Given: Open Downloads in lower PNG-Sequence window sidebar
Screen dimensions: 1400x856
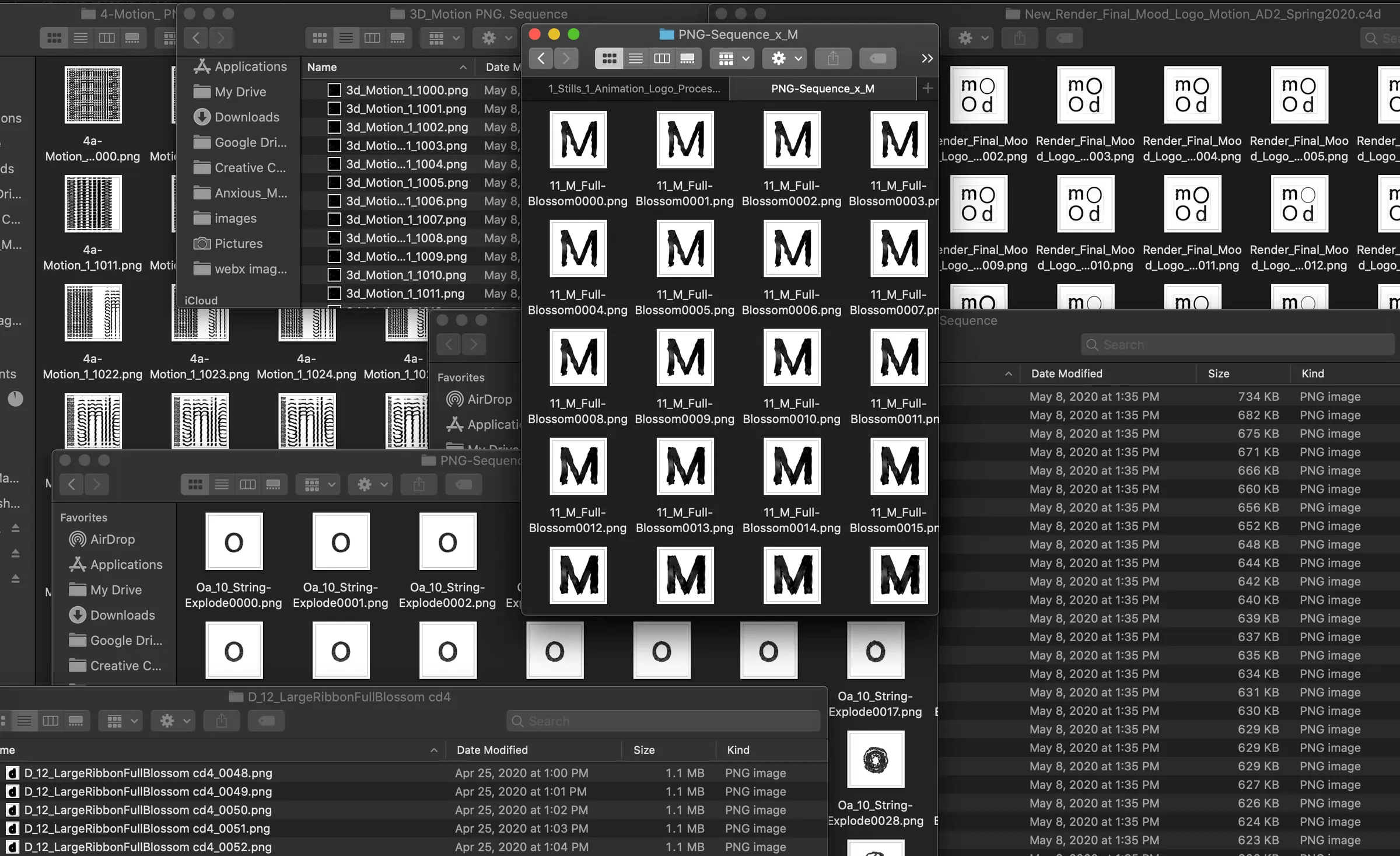Looking at the screenshot, I should point(112,615).
